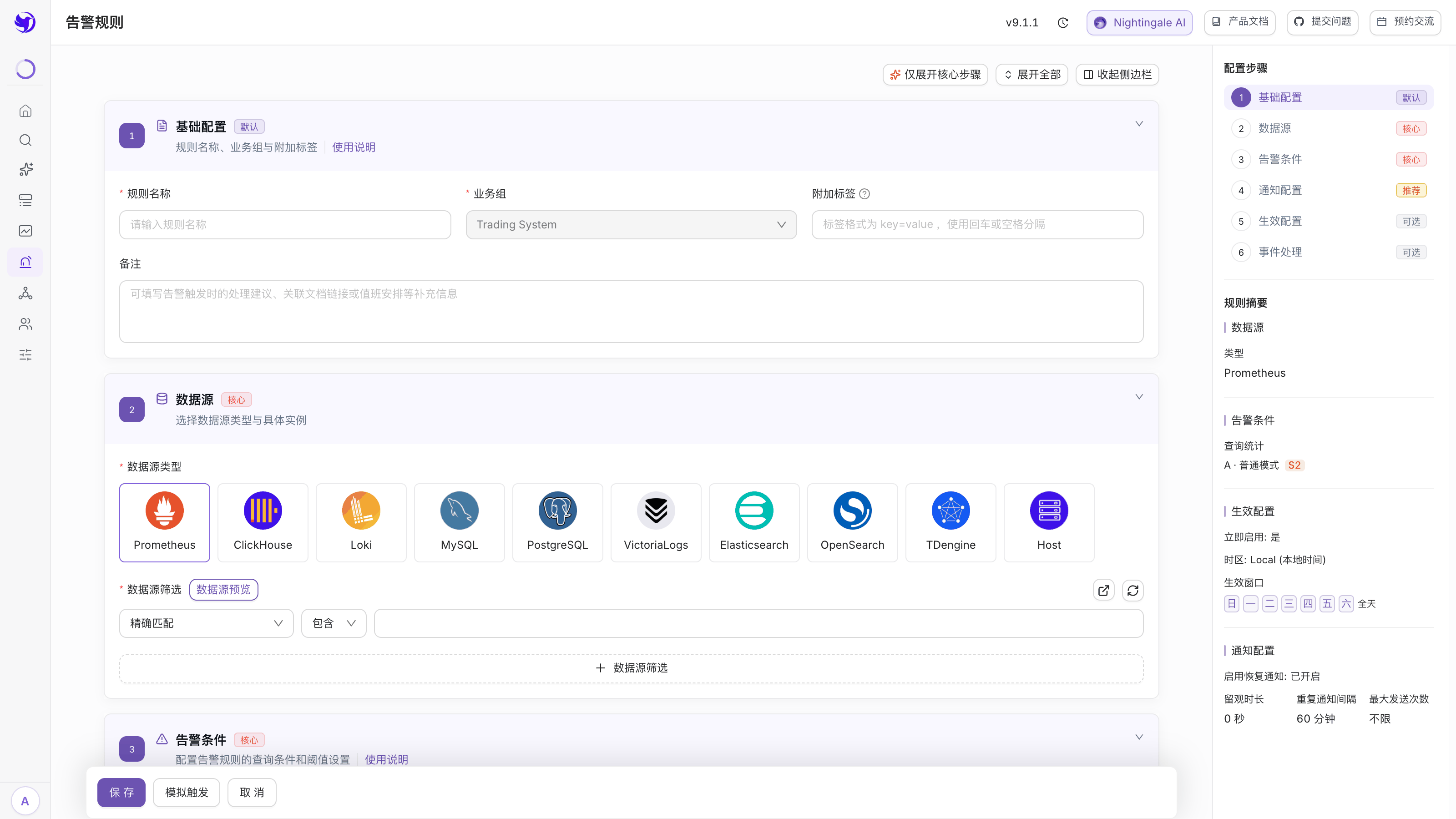Open Nightingale AI assistant
The height and width of the screenshot is (819, 1456).
(1139, 23)
